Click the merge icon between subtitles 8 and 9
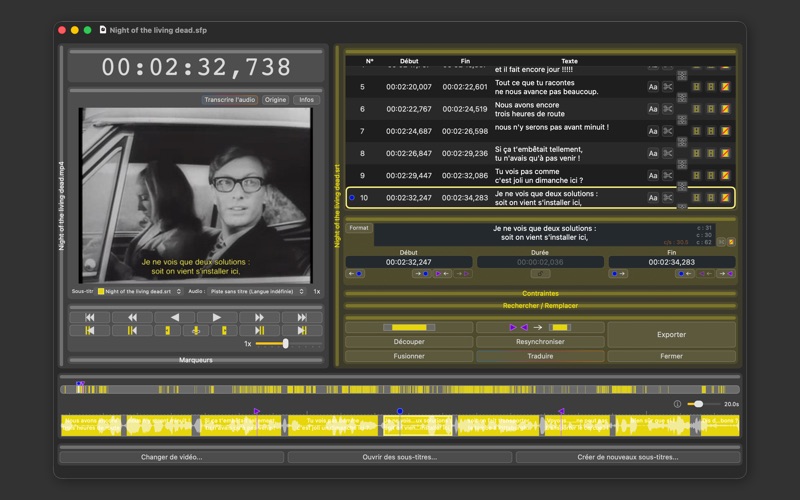Image resolution: width=800 pixels, height=500 pixels. click(x=682, y=164)
